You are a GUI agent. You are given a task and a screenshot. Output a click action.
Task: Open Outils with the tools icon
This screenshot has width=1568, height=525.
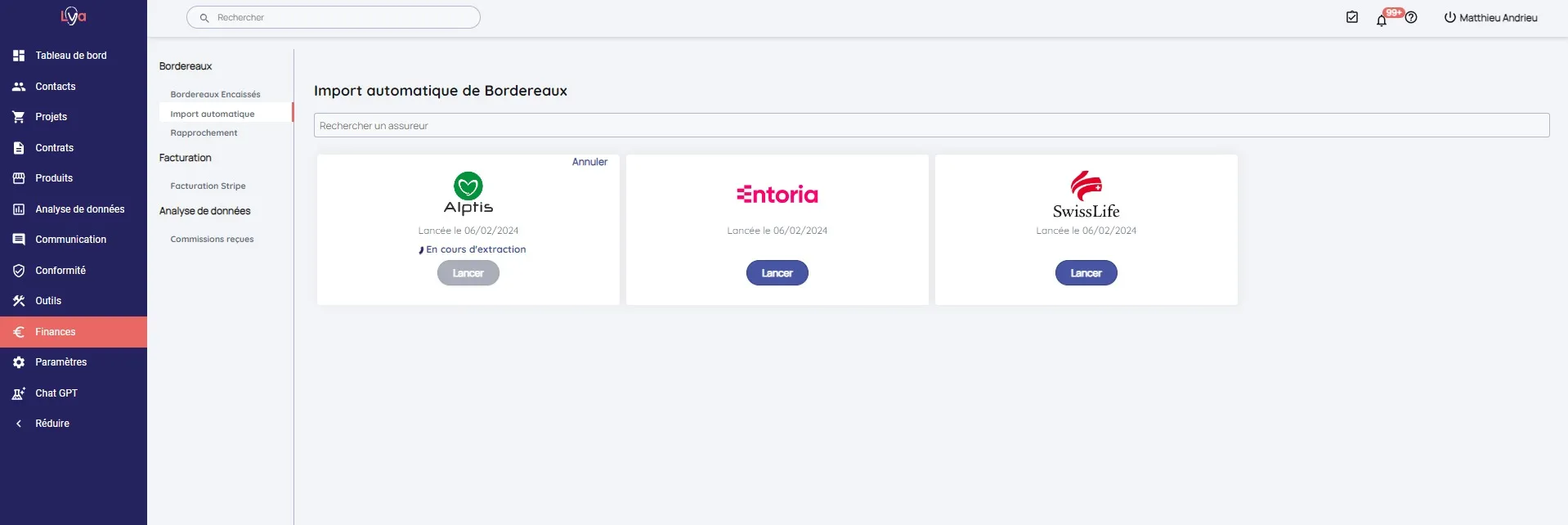(19, 301)
